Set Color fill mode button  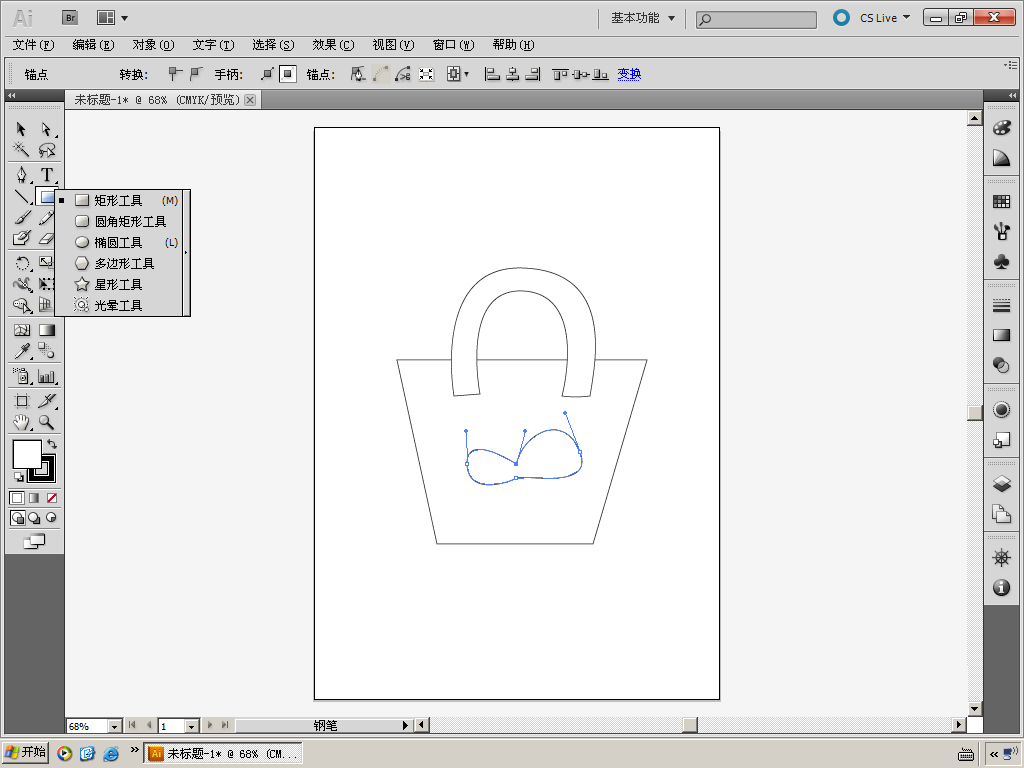point(17,498)
